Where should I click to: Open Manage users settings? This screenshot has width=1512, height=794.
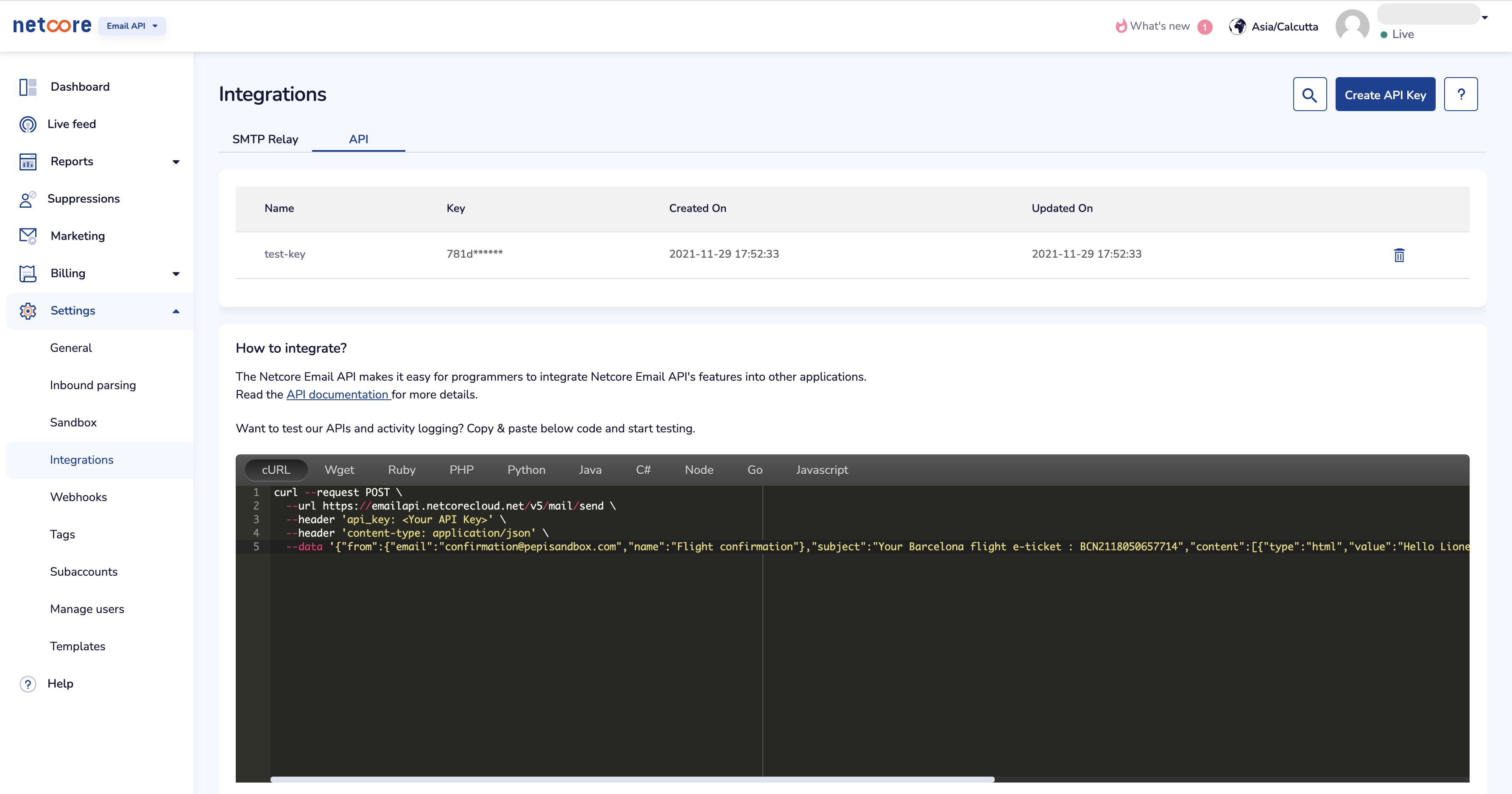point(87,609)
